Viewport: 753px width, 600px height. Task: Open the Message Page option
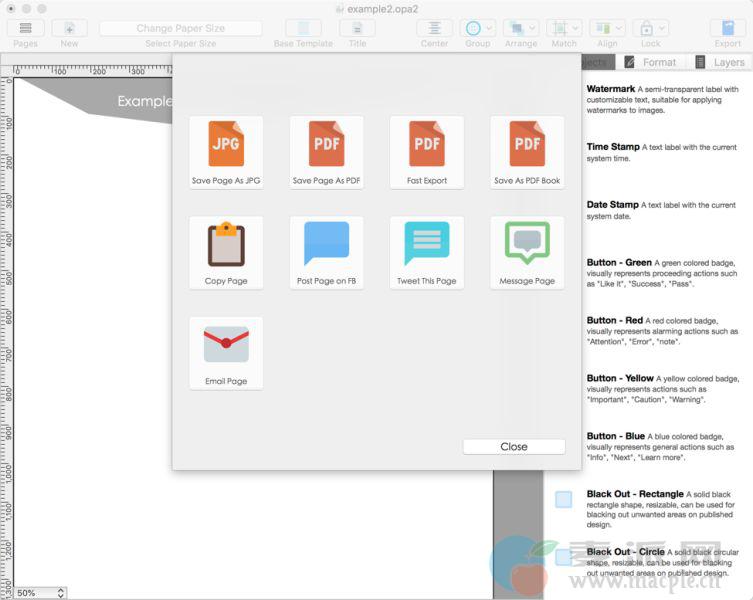[x=527, y=244]
